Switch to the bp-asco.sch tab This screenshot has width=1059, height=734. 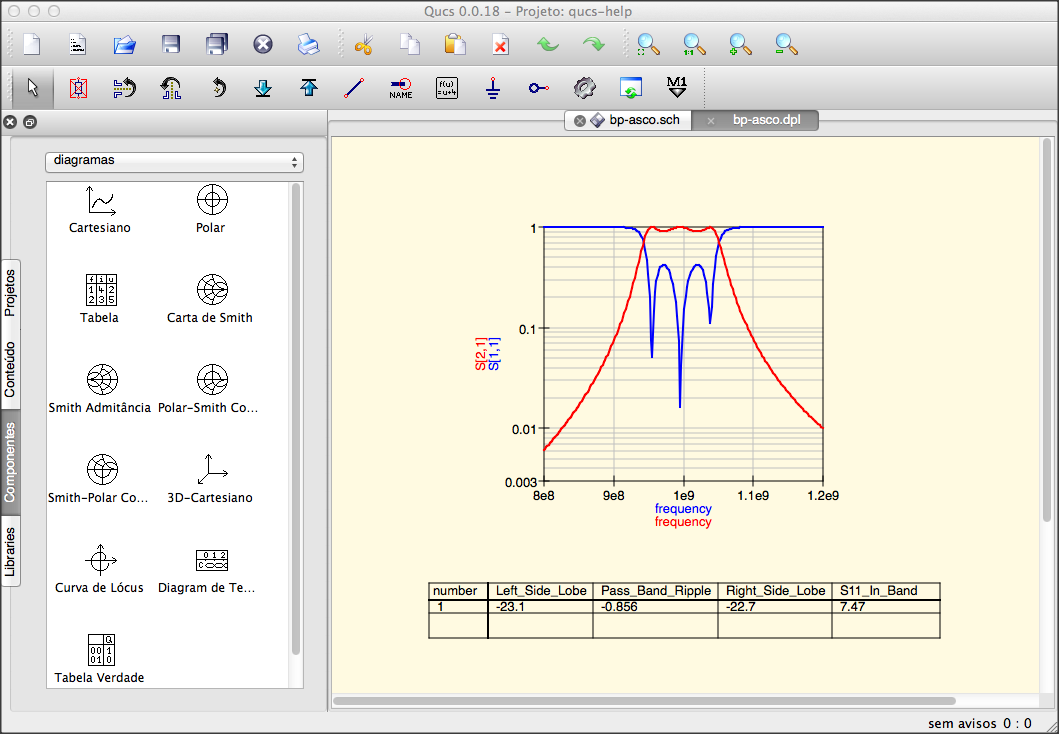click(x=628, y=120)
